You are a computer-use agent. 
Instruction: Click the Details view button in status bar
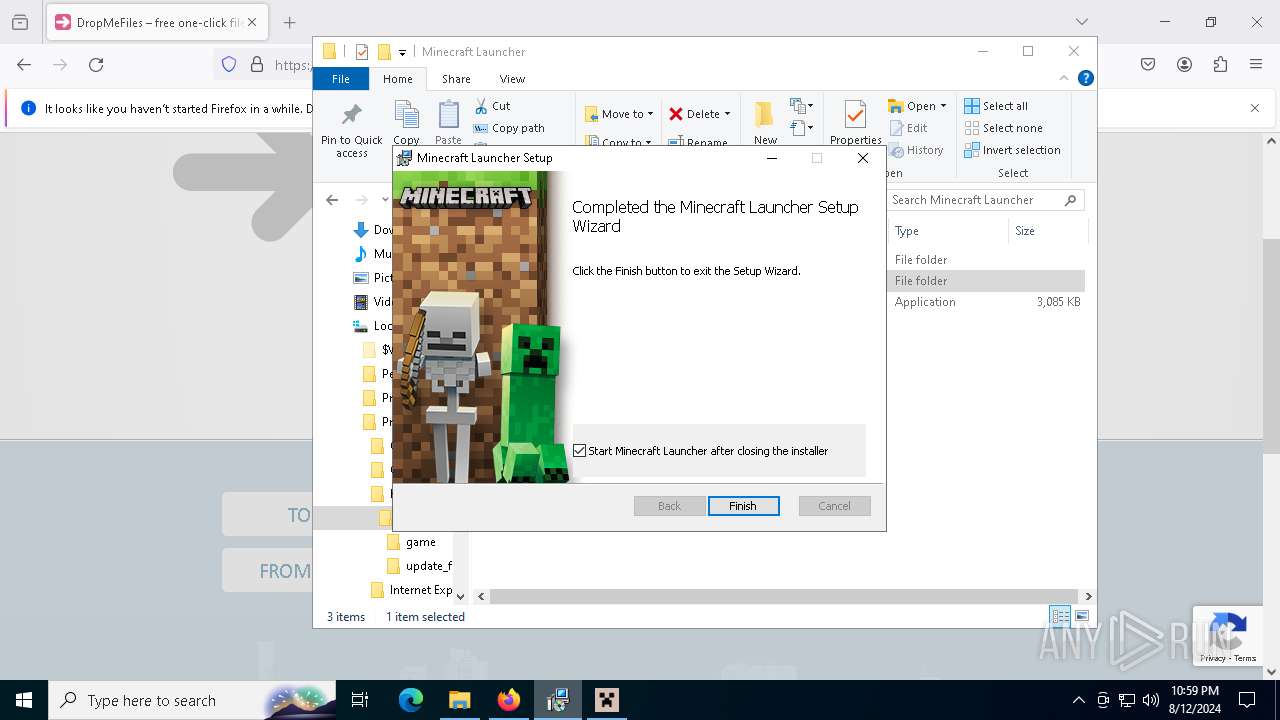click(1059, 616)
